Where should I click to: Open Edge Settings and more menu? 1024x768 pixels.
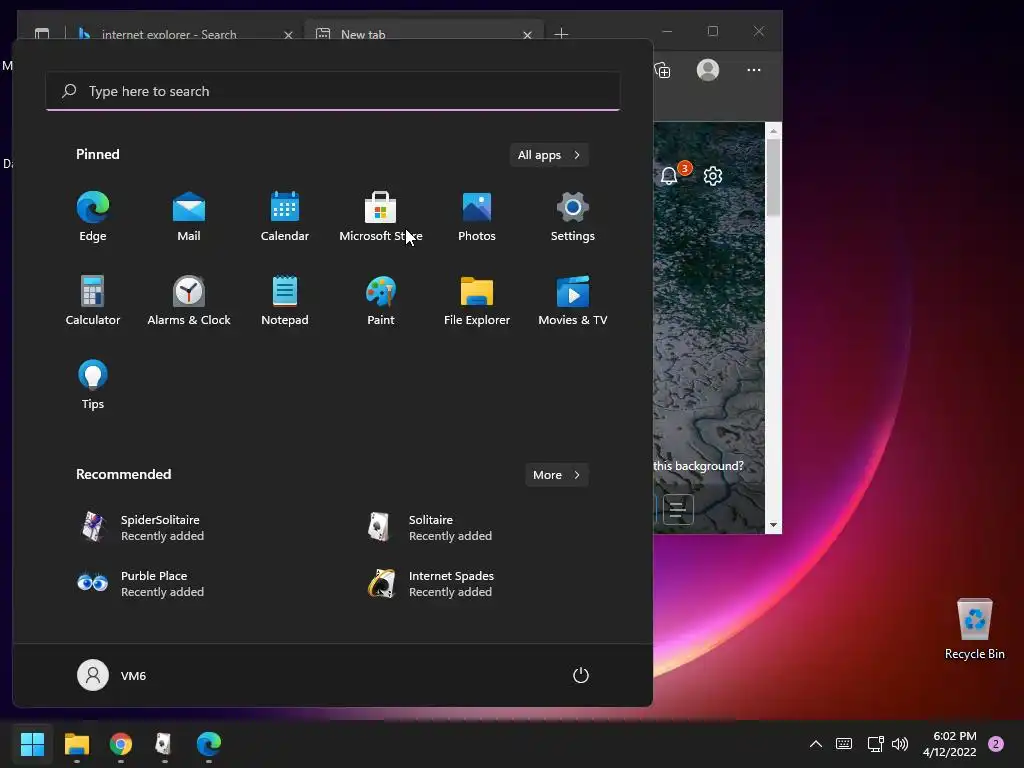tap(754, 70)
